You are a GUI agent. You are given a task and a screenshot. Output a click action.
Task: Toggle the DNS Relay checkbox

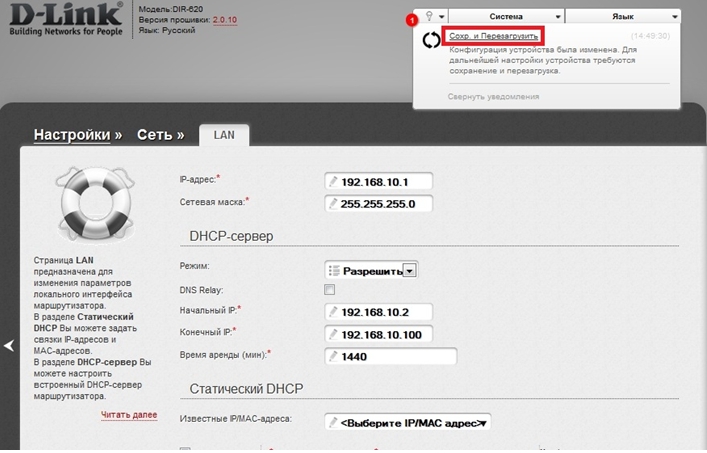click(x=329, y=290)
